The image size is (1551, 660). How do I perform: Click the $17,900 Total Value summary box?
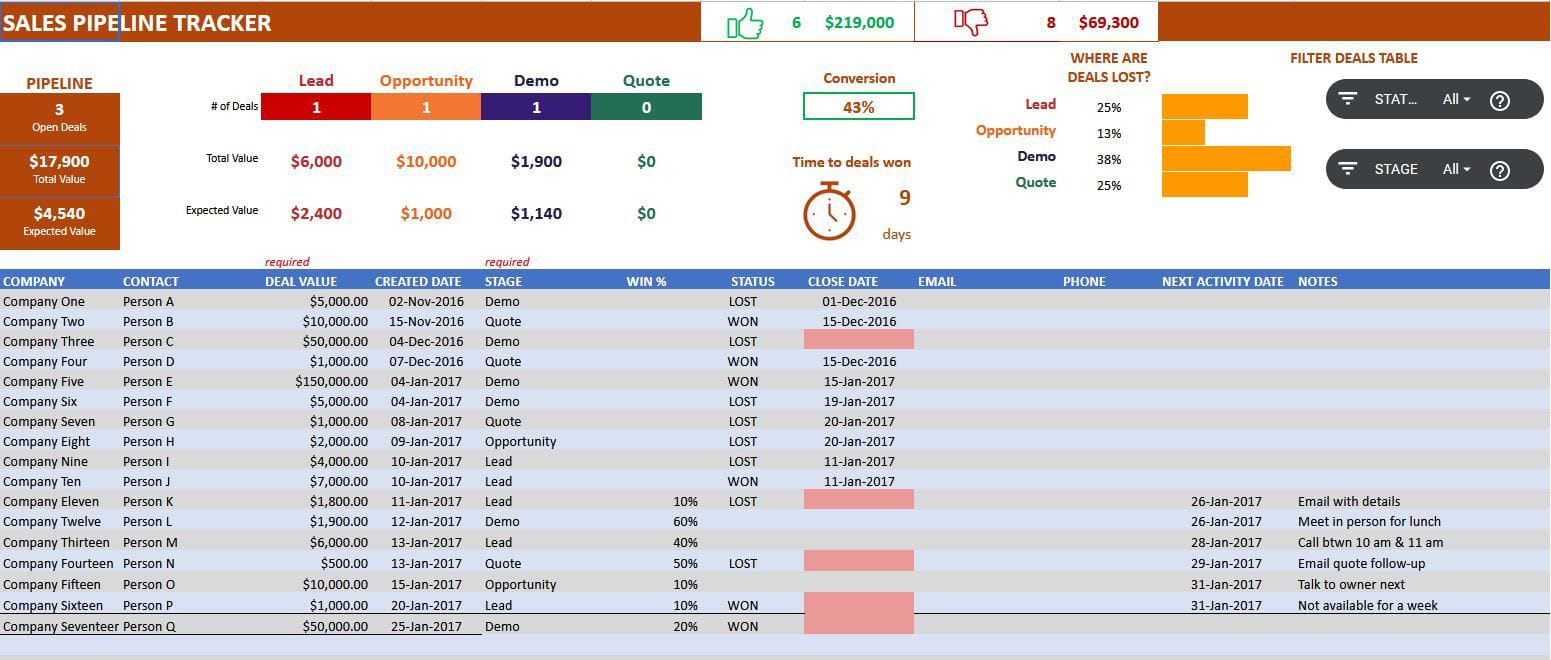pos(60,168)
